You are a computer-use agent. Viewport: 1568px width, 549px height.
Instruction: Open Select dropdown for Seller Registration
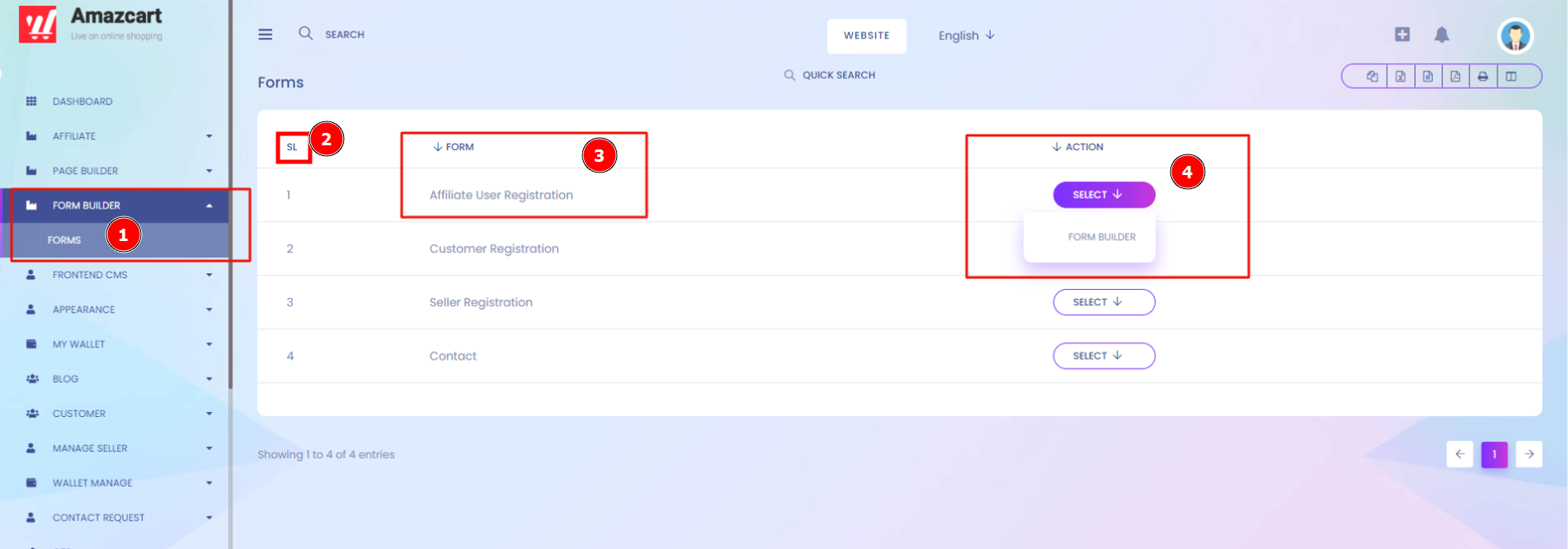point(1104,302)
